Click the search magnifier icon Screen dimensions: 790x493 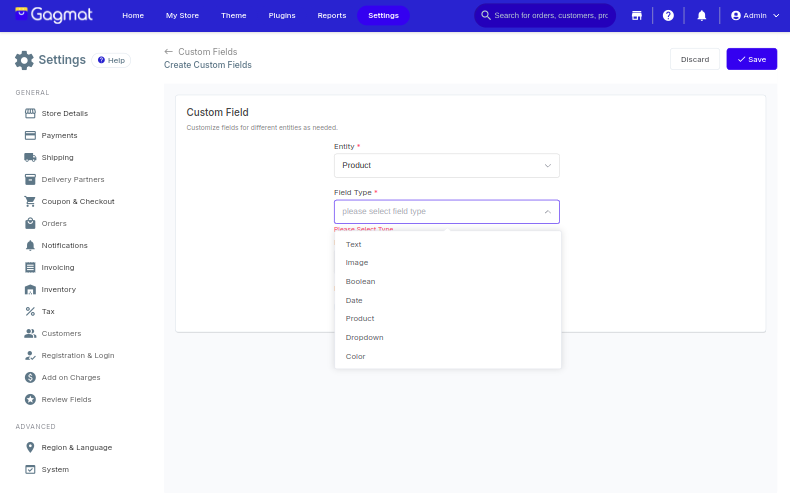click(x=486, y=15)
